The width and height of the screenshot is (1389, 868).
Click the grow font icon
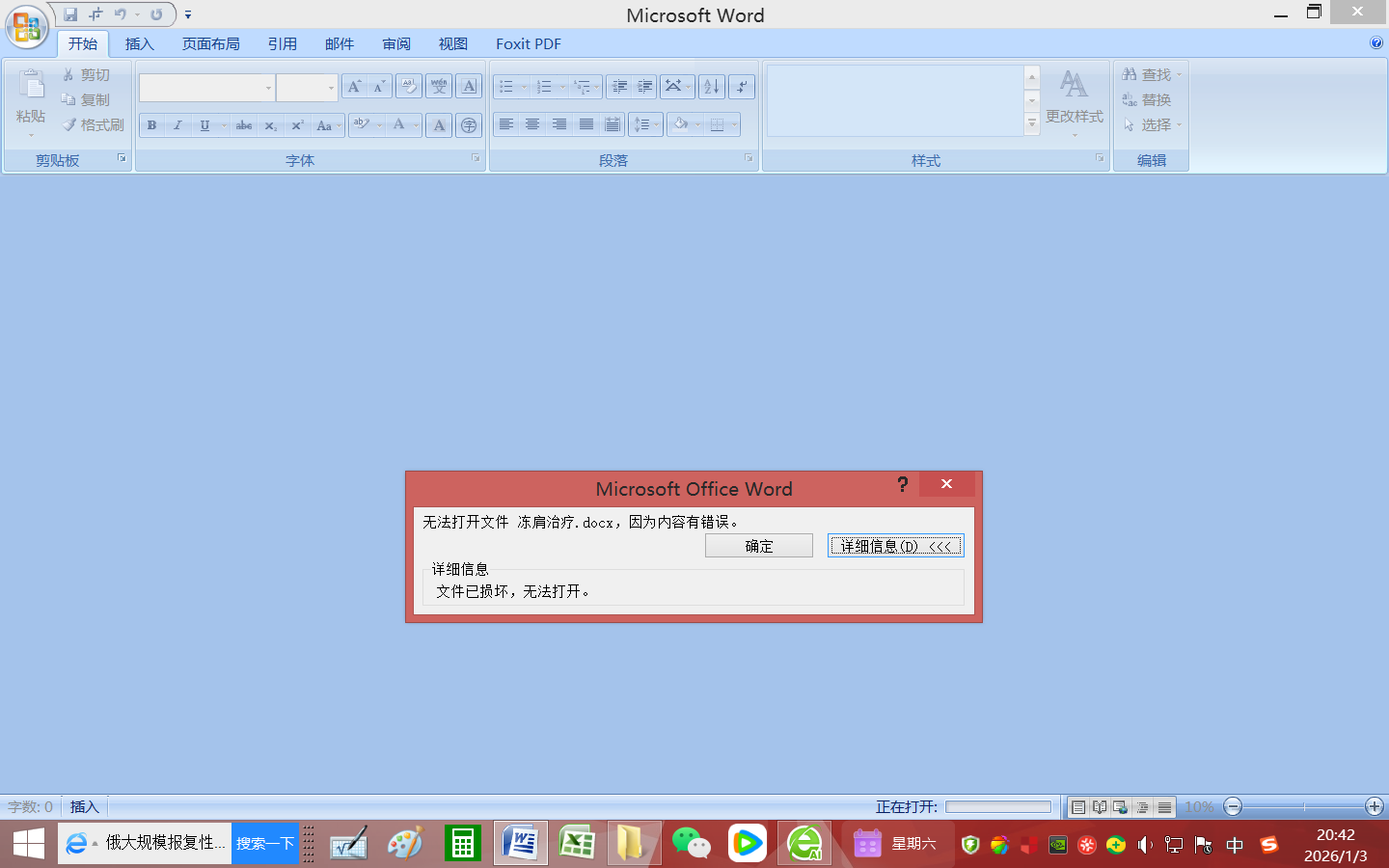click(354, 87)
